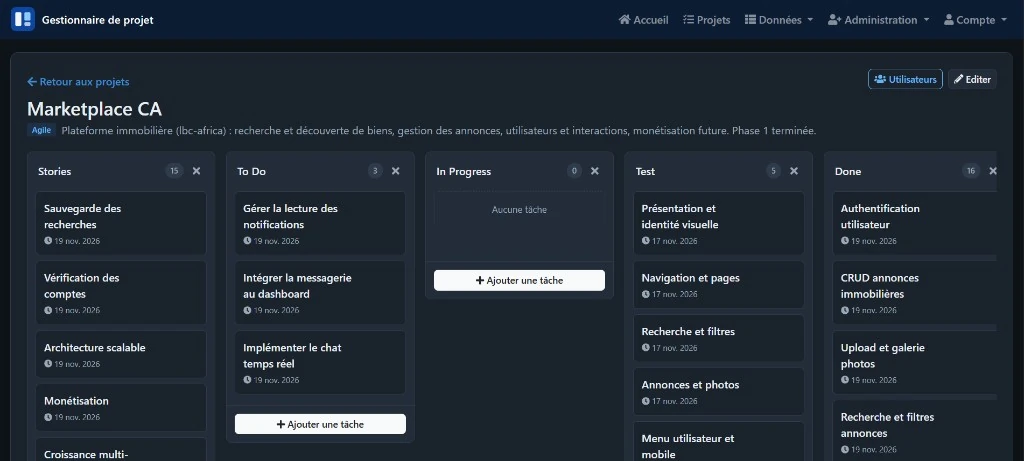
Task: Click the Gestionnaire de projet brand text
Action: 98,20
